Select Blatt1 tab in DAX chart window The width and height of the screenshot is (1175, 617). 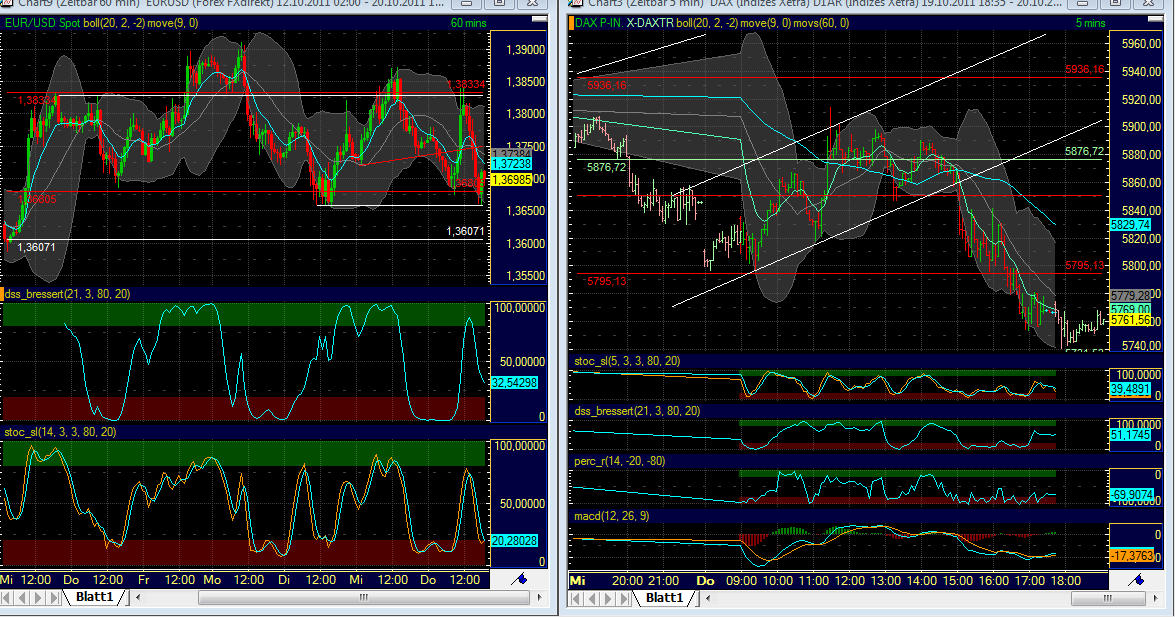(665, 598)
